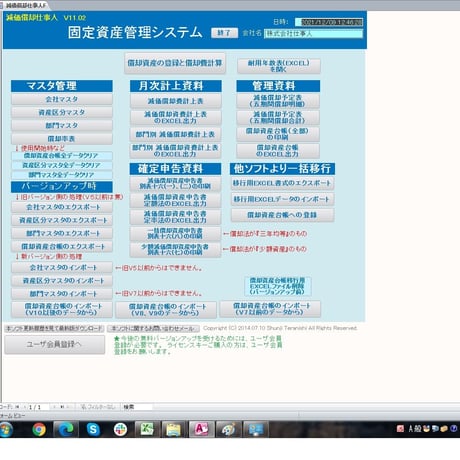Print 少額減価償却資産申告書 別表十六(七)

tap(175, 250)
